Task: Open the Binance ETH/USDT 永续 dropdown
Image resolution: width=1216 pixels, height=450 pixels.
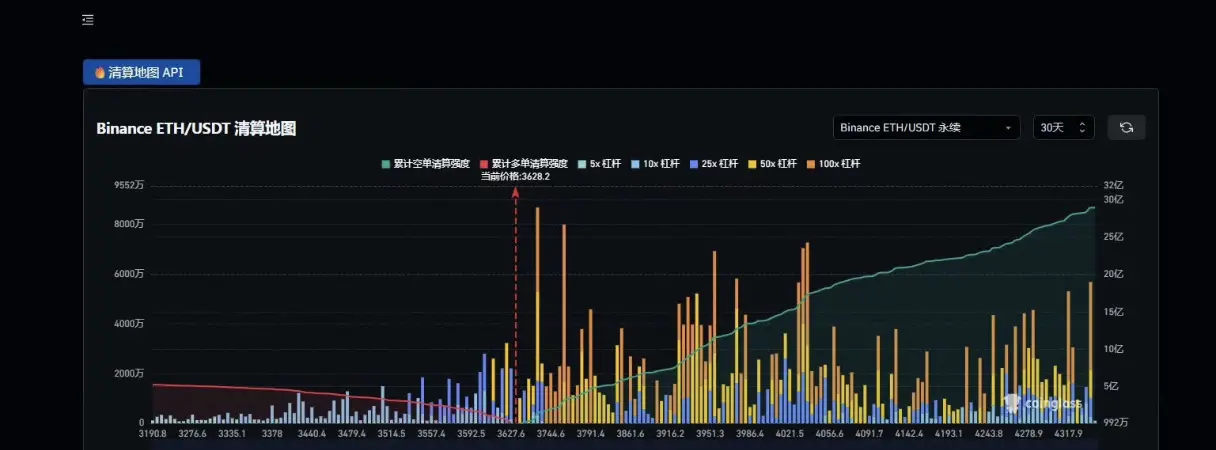Action: tap(926, 128)
